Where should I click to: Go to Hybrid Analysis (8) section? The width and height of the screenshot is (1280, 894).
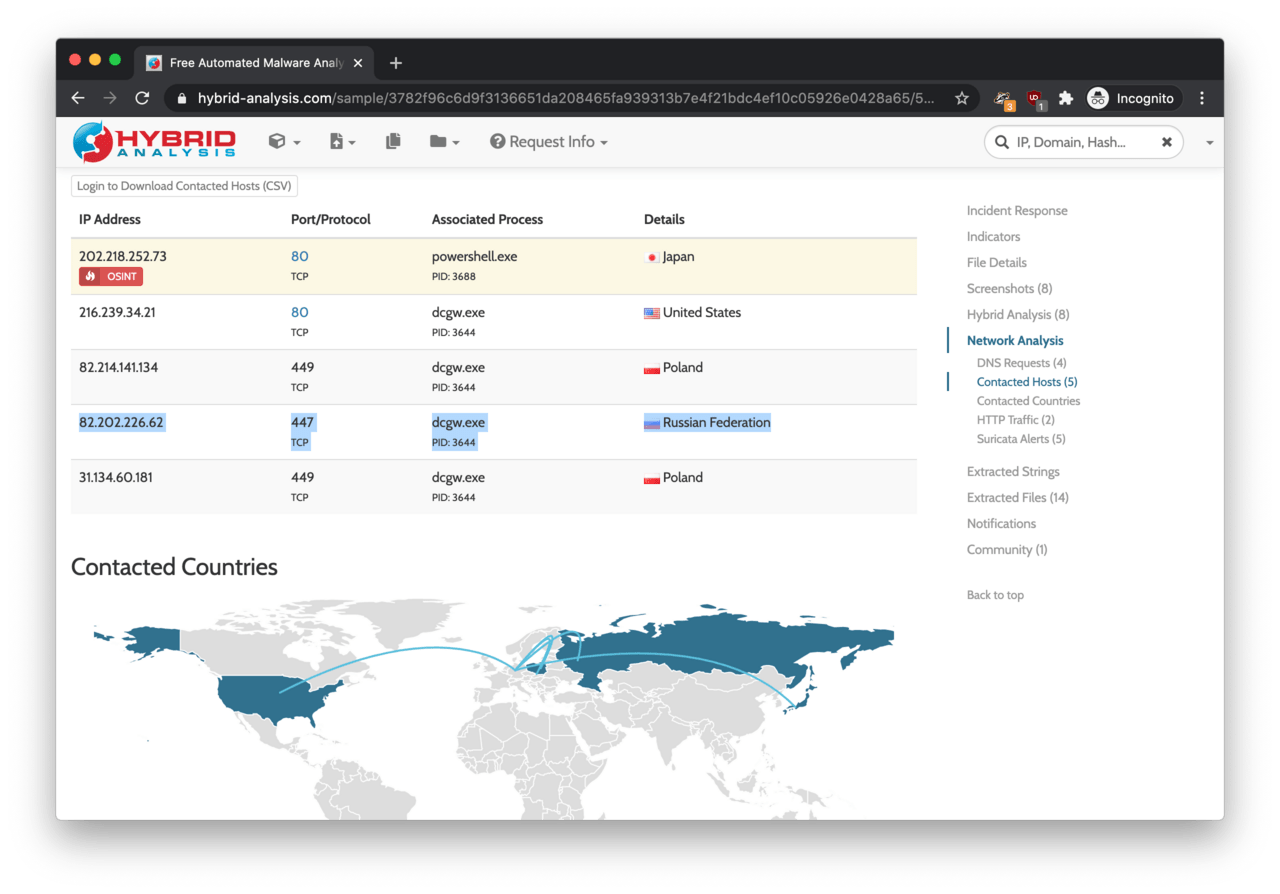[x=1018, y=315]
